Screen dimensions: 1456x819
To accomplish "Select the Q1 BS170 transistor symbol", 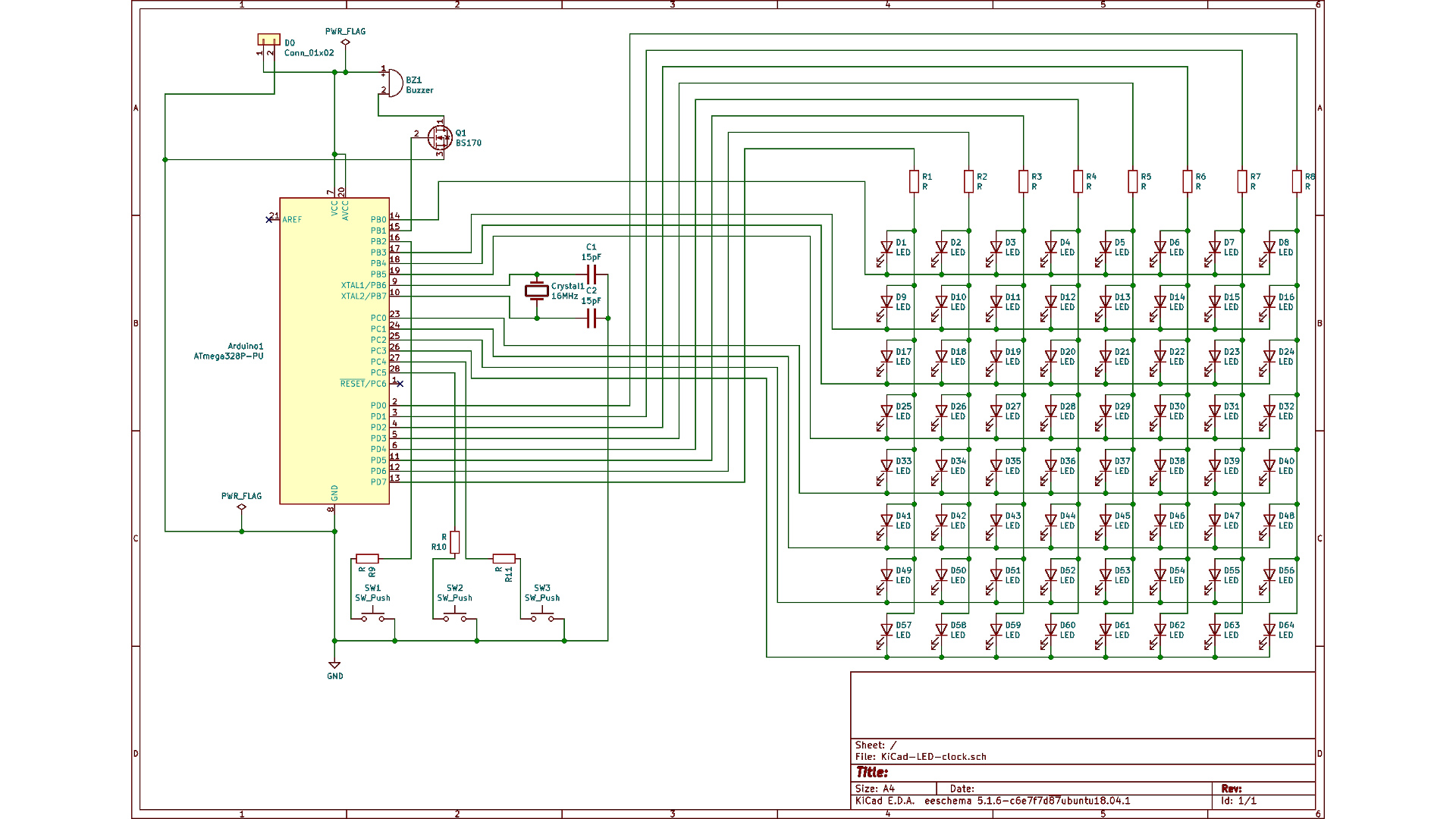I will [x=441, y=138].
